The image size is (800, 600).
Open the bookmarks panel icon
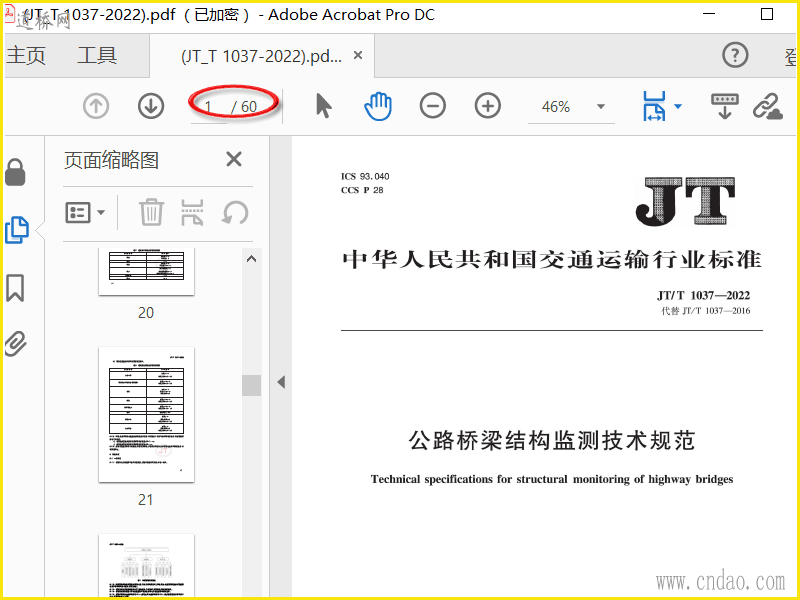click(15, 288)
